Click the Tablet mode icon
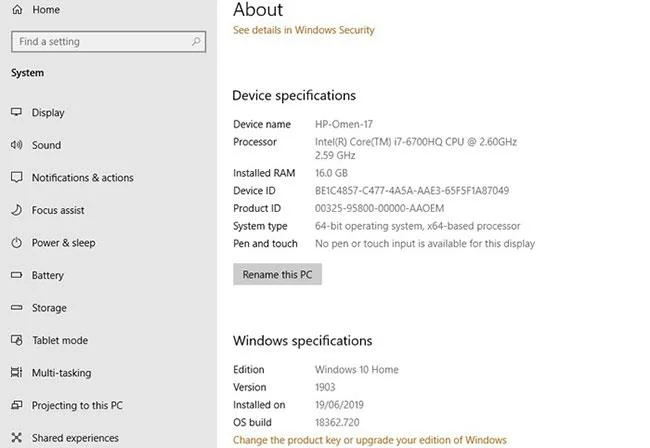Image resolution: width=650 pixels, height=448 pixels. point(17,340)
